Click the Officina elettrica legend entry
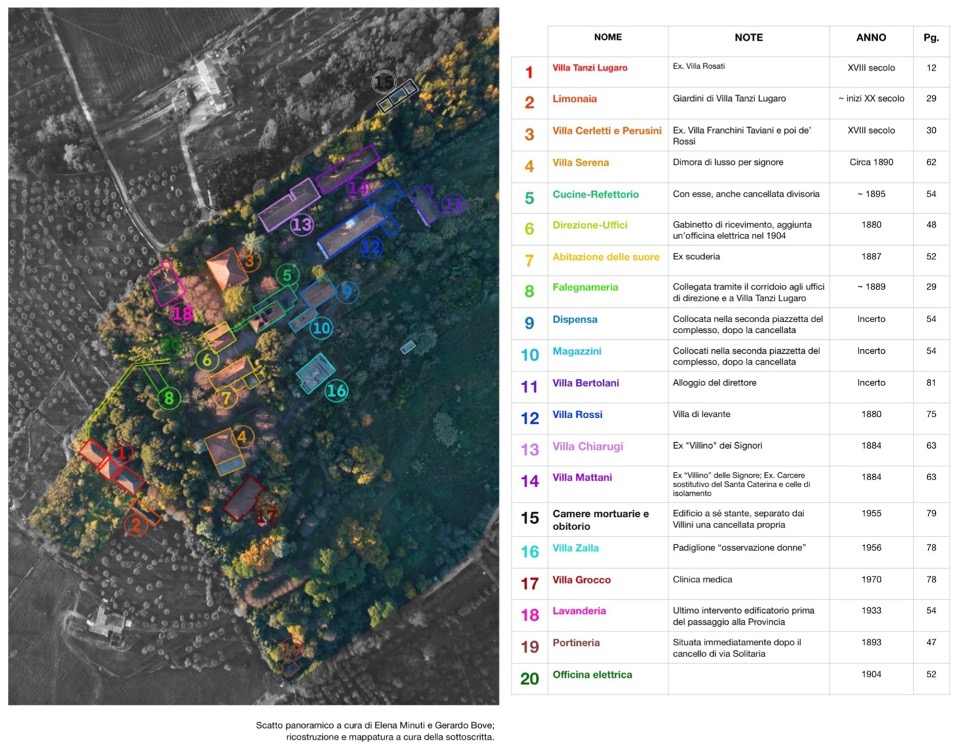This screenshot has height=752, width=964. coord(592,675)
